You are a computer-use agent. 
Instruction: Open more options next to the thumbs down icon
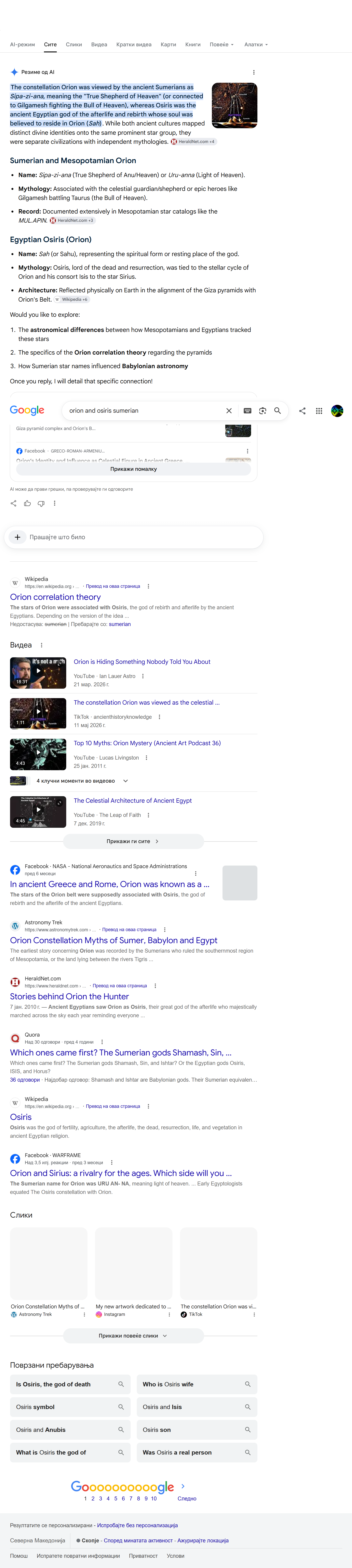[55, 503]
